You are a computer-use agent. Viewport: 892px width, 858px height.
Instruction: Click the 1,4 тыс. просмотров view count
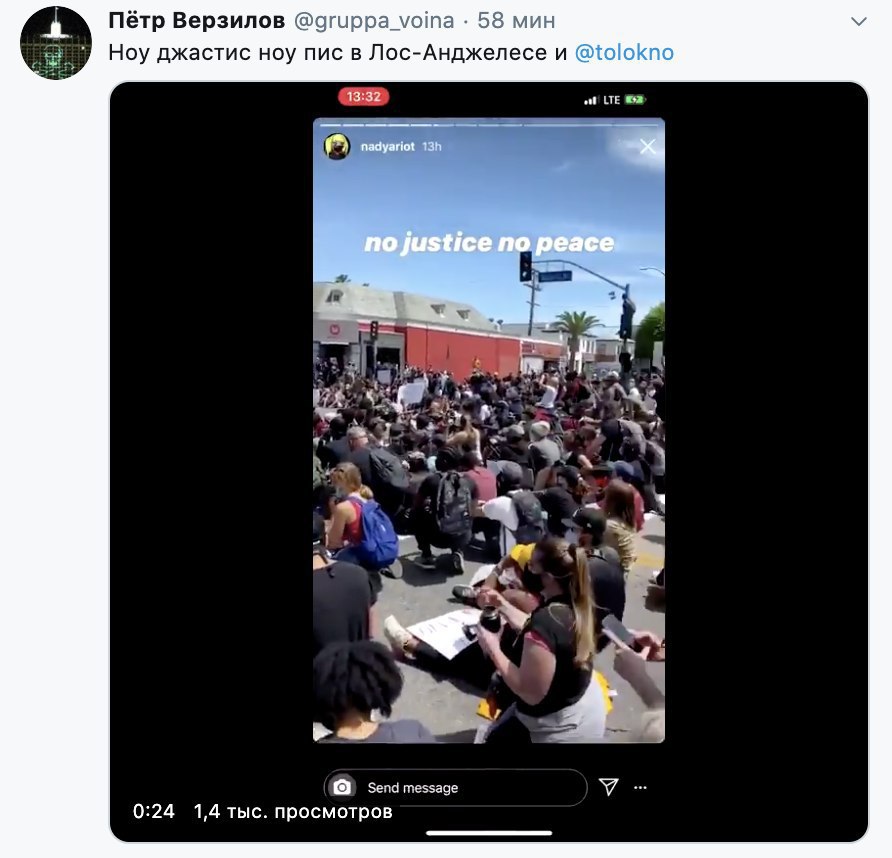pos(293,811)
